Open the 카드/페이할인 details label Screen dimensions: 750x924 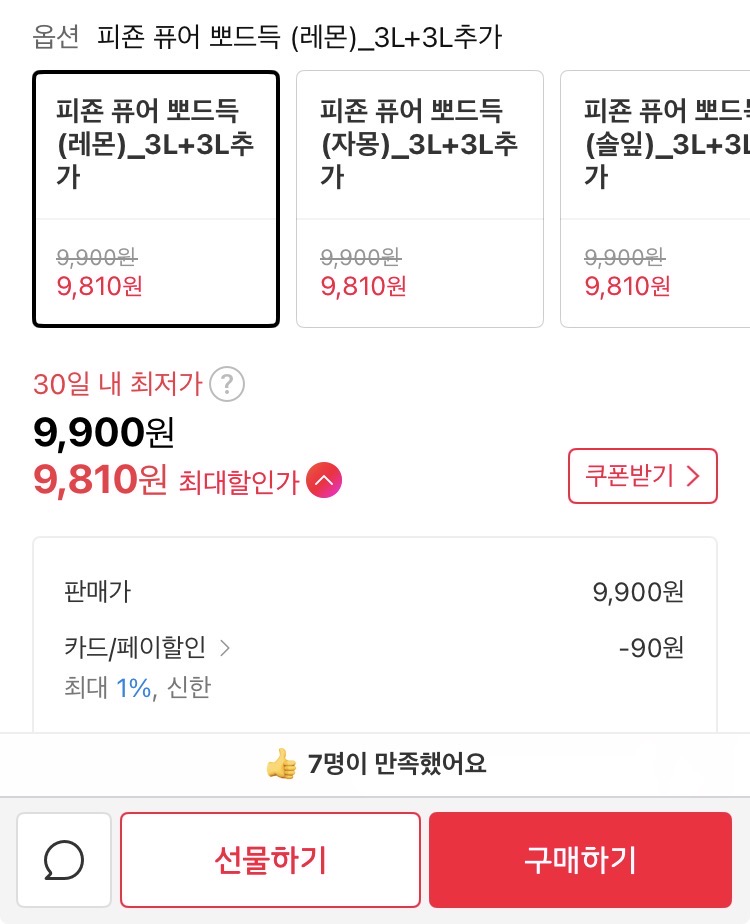pyautogui.click(x=135, y=648)
